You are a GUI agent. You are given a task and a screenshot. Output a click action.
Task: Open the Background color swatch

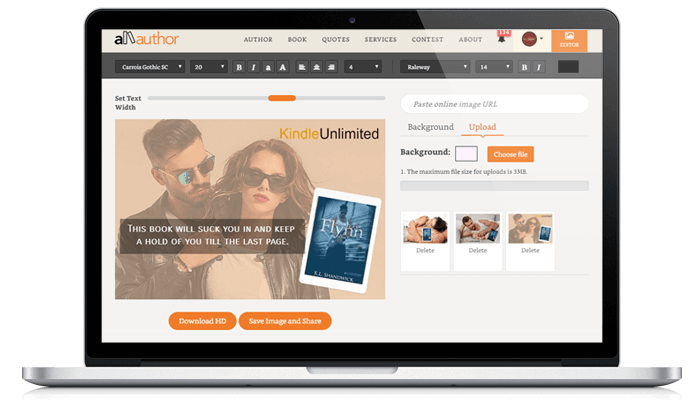click(466, 154)
